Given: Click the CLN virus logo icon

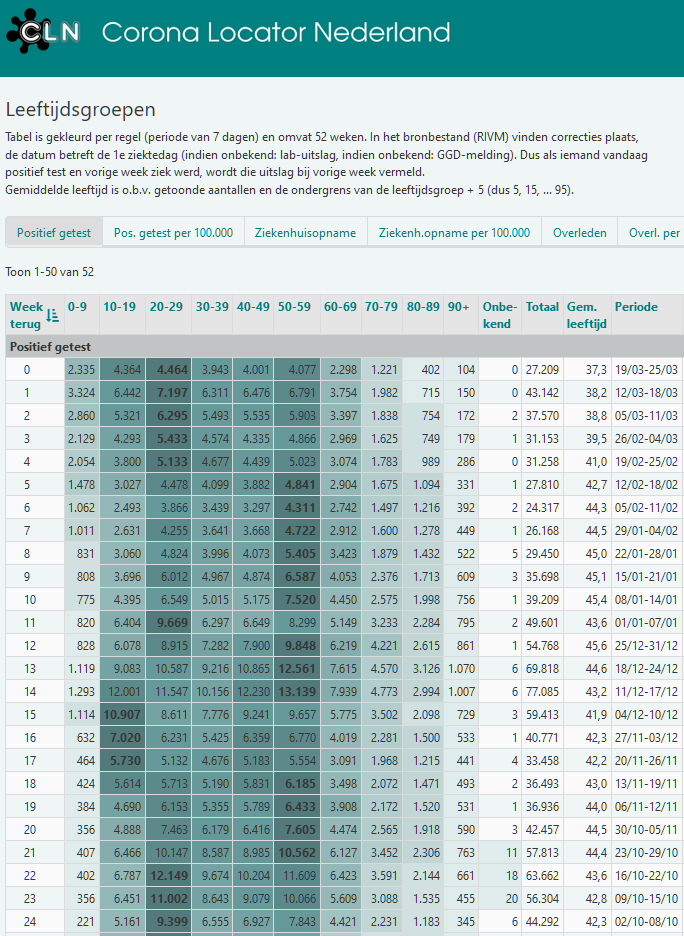Looking at the screenshot, I should click(43, 32).
